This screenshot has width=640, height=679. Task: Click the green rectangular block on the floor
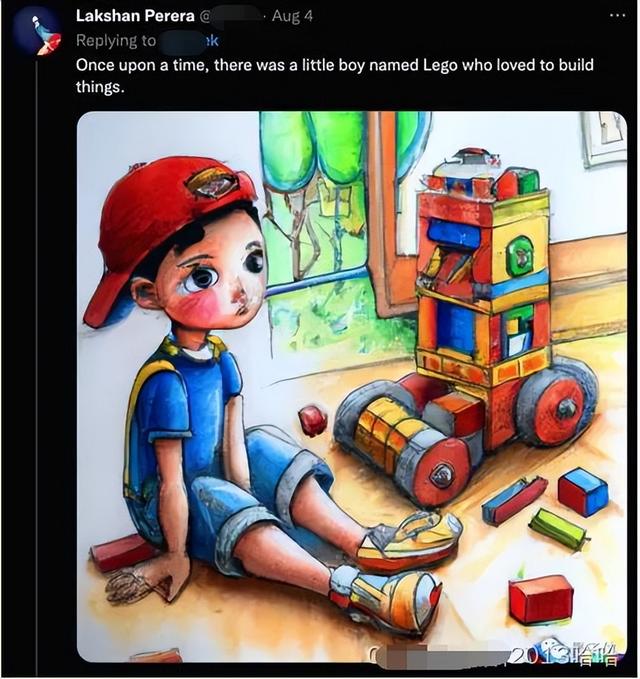(559, 529)
